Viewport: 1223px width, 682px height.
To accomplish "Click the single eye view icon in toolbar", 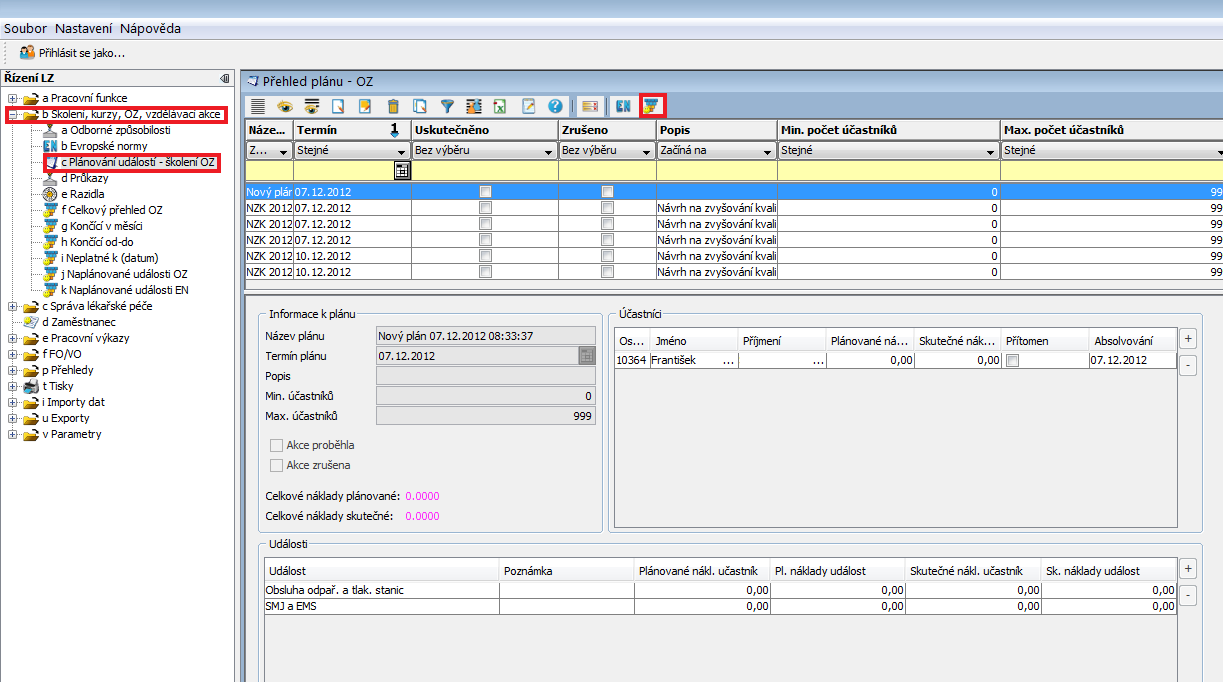I will click(285, 105).
